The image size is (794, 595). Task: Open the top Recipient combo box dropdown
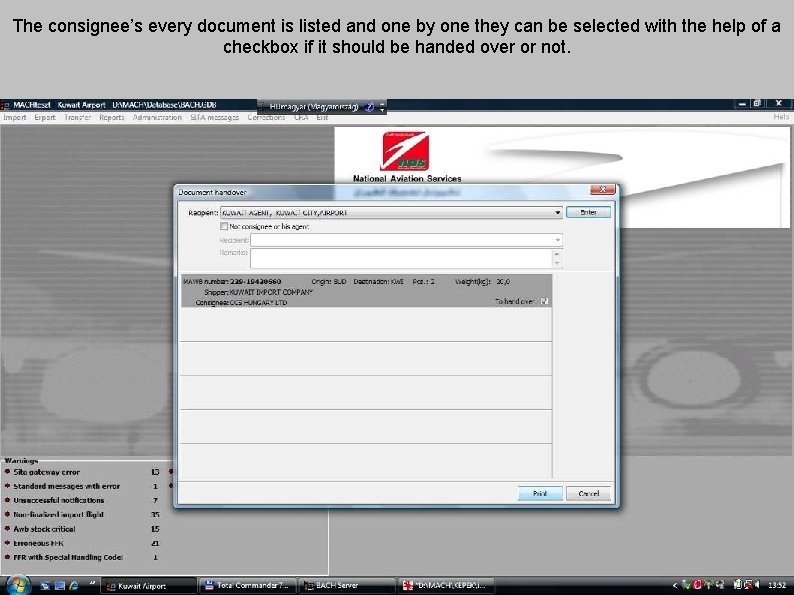pos(558,213)
